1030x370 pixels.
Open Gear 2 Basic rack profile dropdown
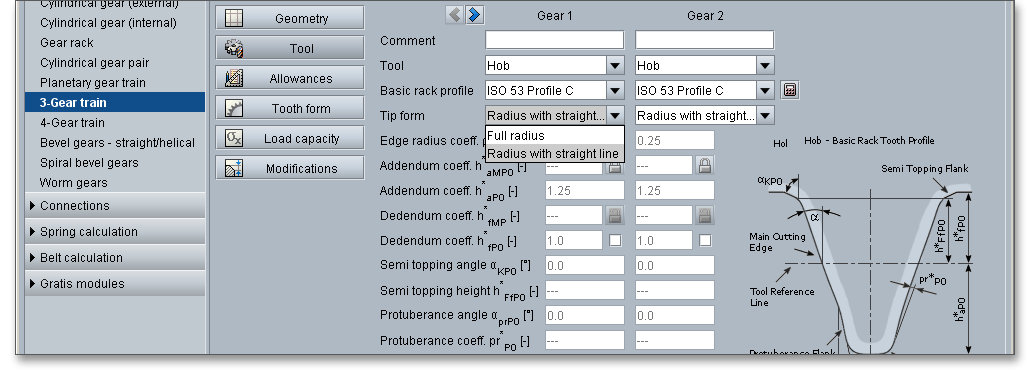pos(765,90)
